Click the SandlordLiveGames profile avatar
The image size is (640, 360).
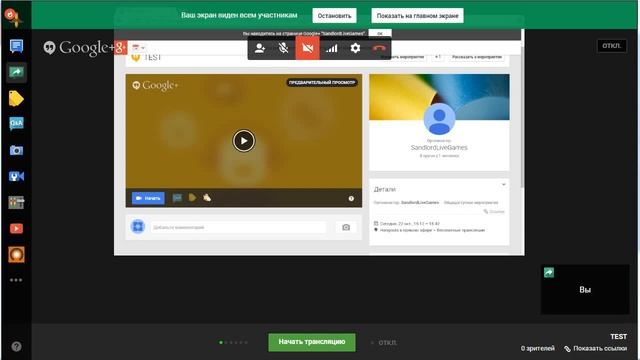439,119
